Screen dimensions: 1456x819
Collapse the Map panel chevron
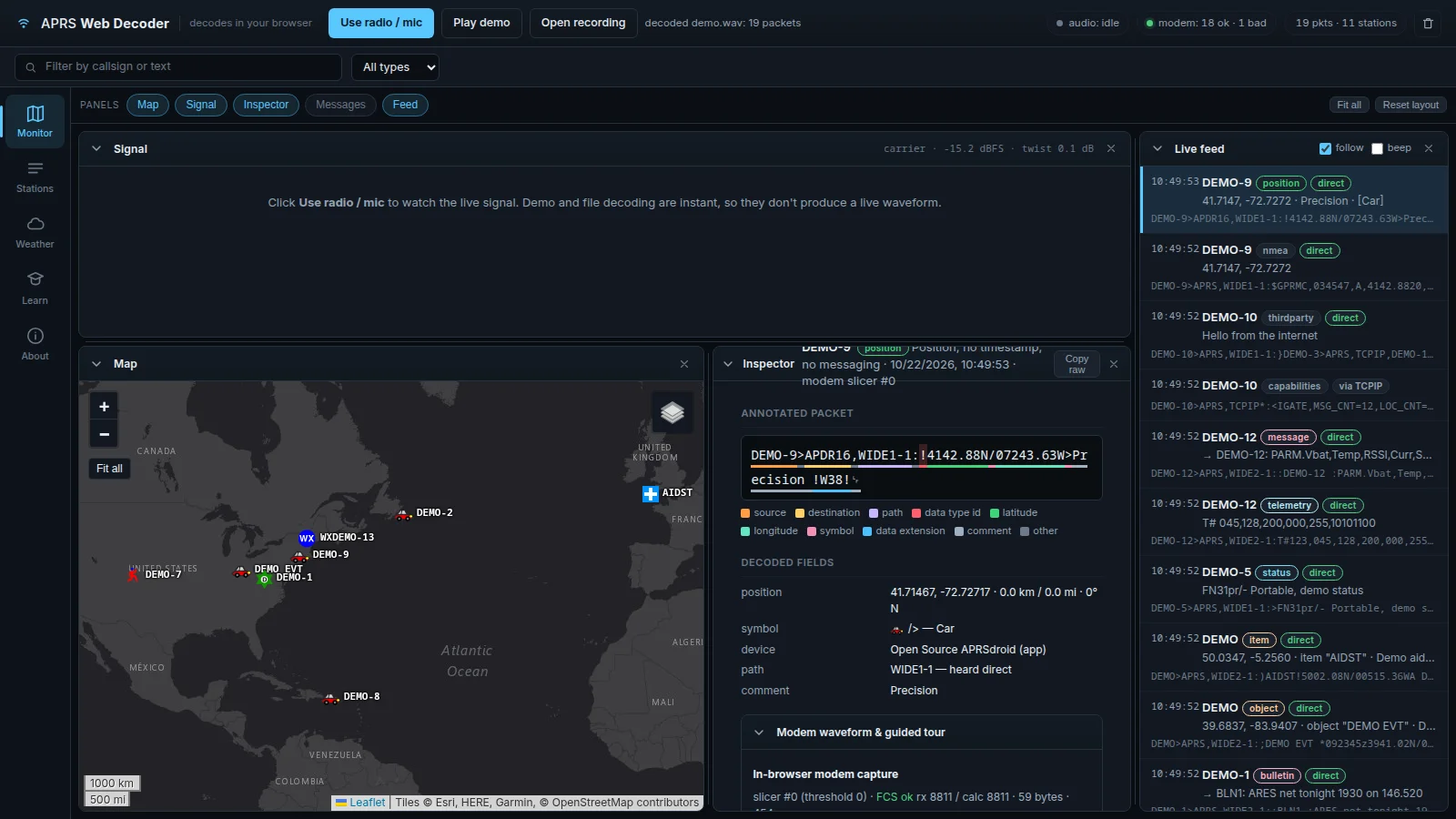coord(96,364)
